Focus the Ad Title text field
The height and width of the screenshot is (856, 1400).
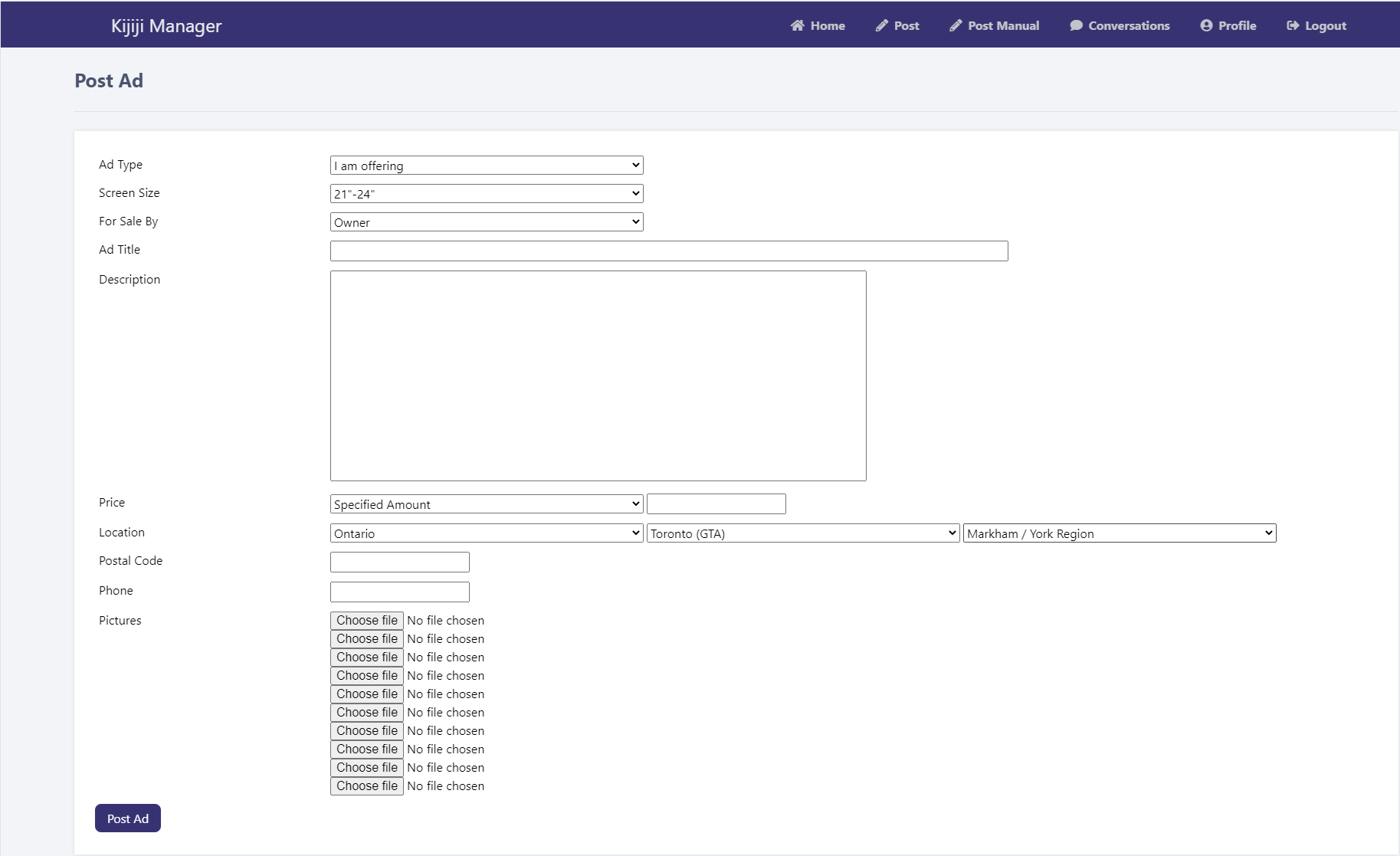coord(668,251)
